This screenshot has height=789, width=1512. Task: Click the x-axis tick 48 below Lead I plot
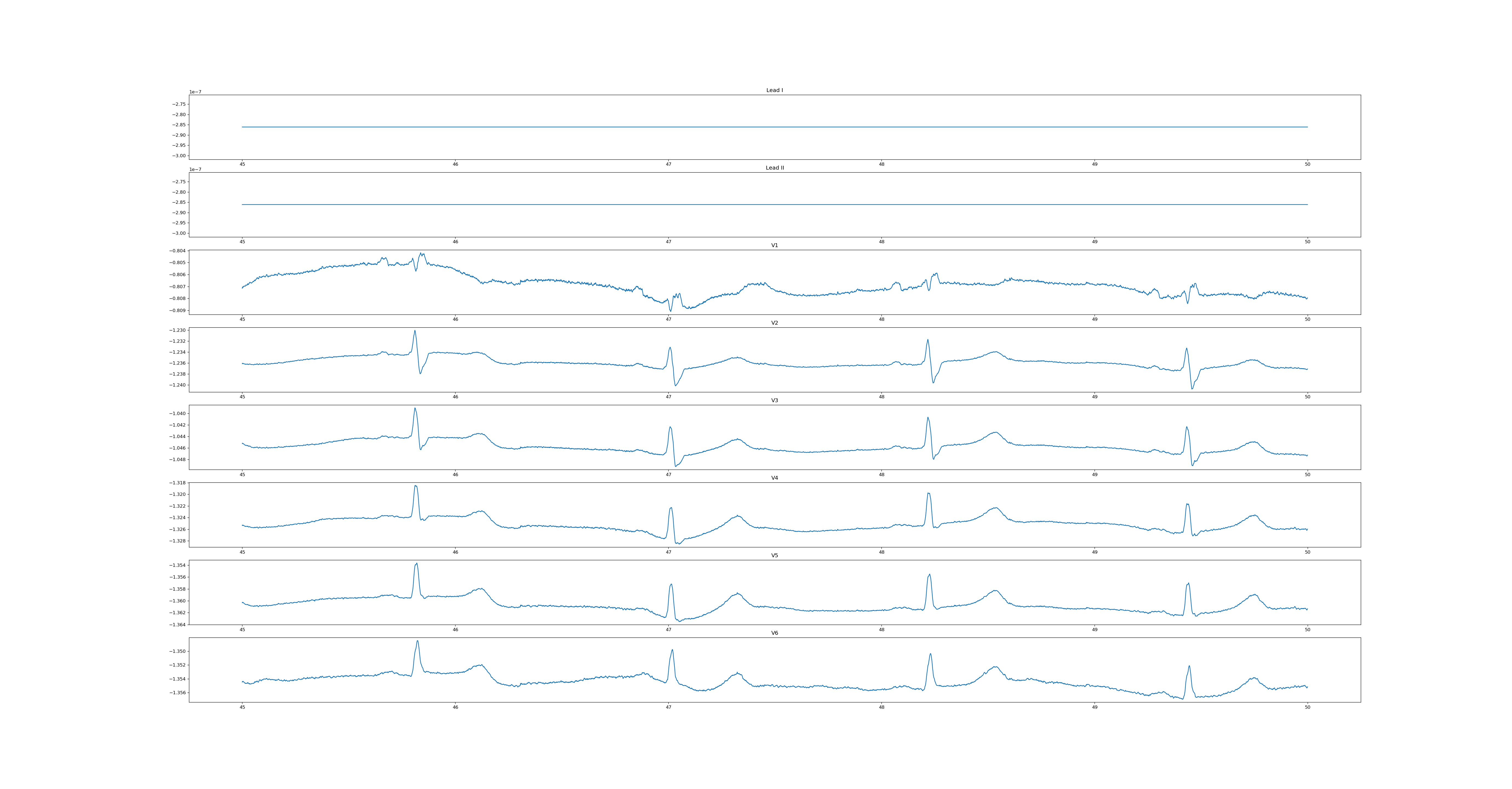point(882,164)
